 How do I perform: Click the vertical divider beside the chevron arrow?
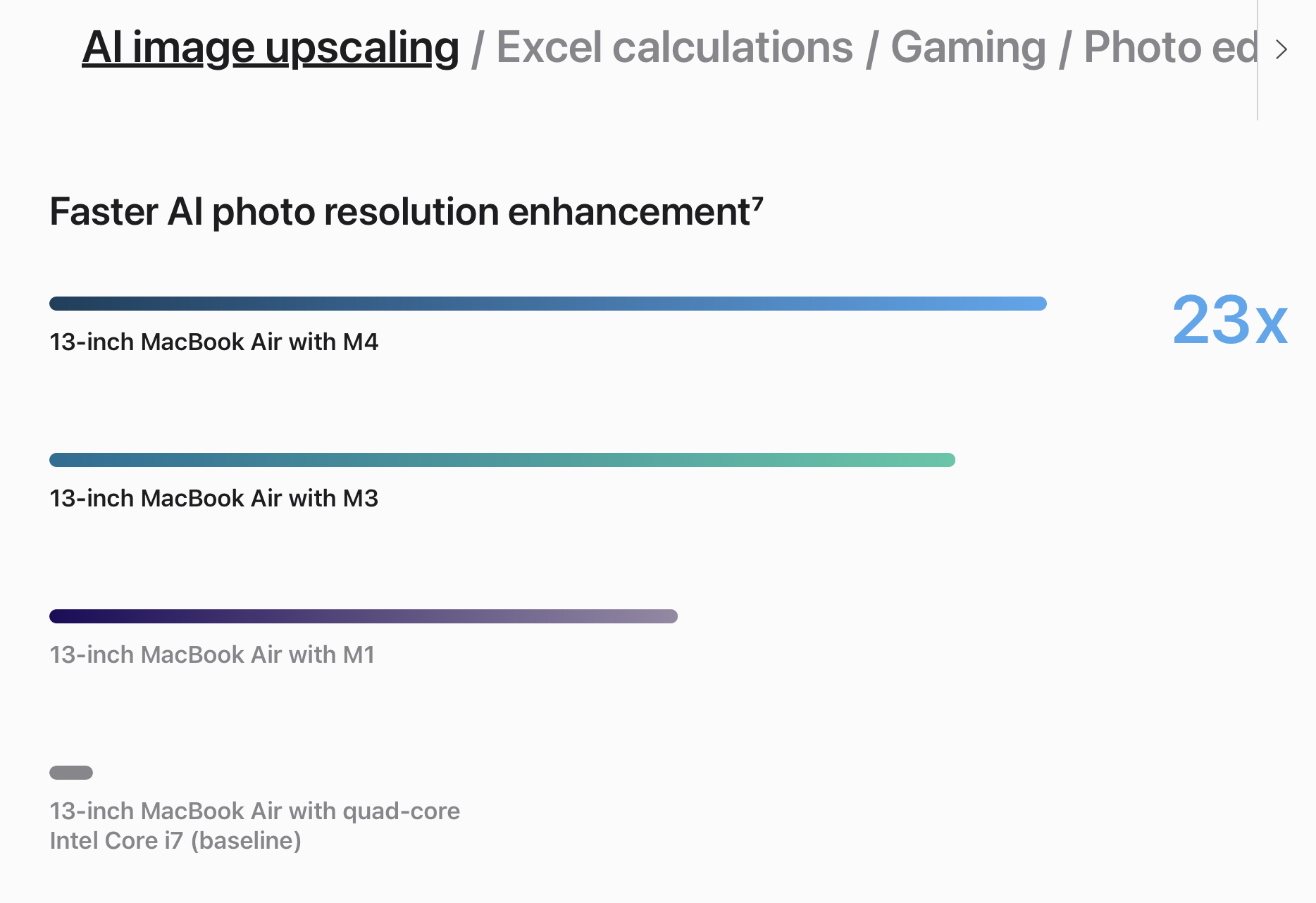tap(1258, 60)
